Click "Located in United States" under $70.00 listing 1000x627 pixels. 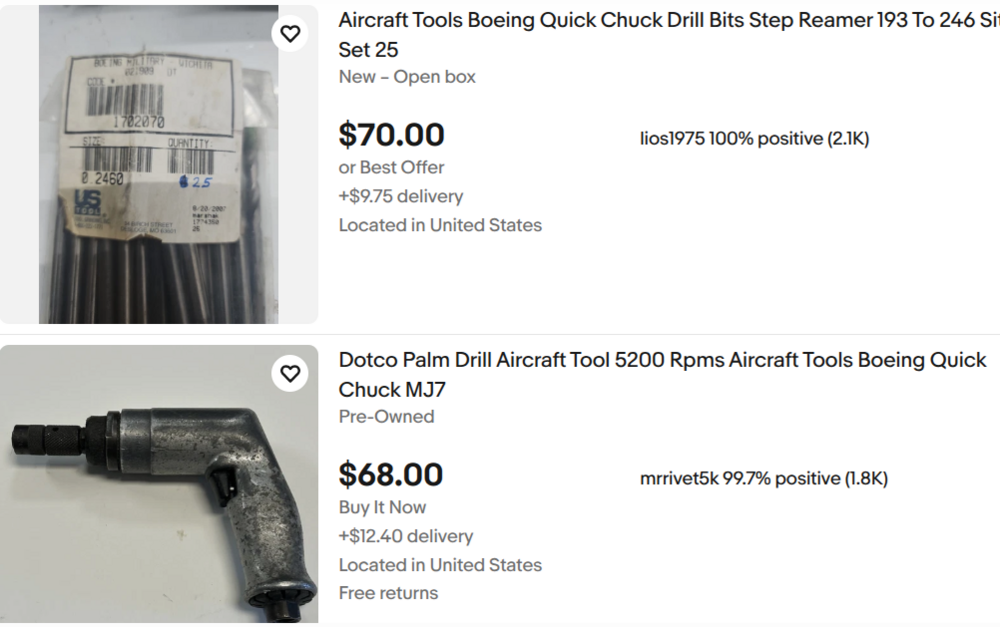click(440, 226)
